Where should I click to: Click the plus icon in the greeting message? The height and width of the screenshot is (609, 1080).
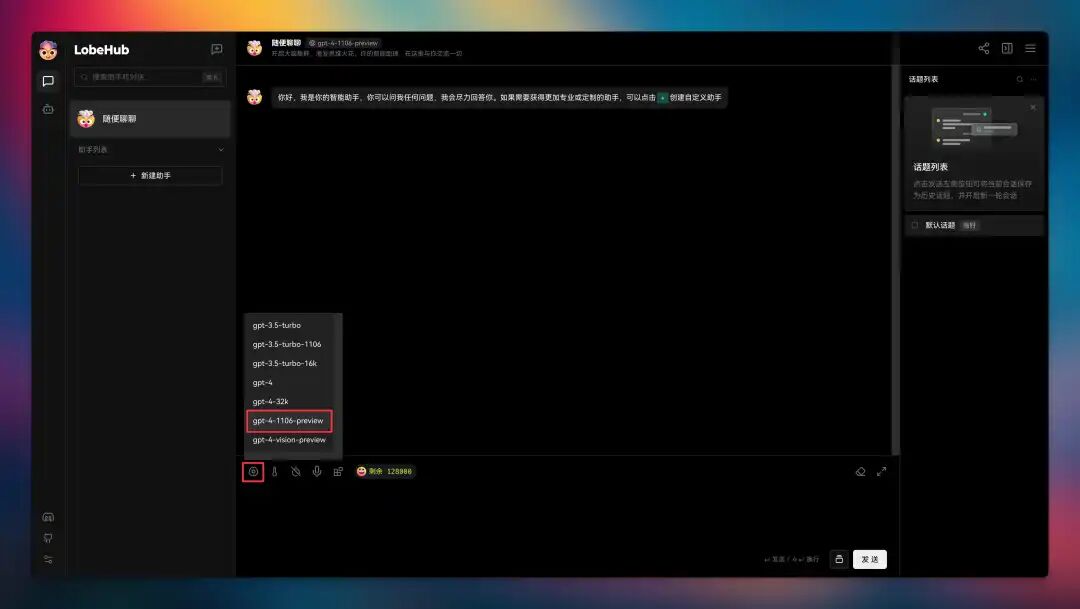tap(663, 98)
